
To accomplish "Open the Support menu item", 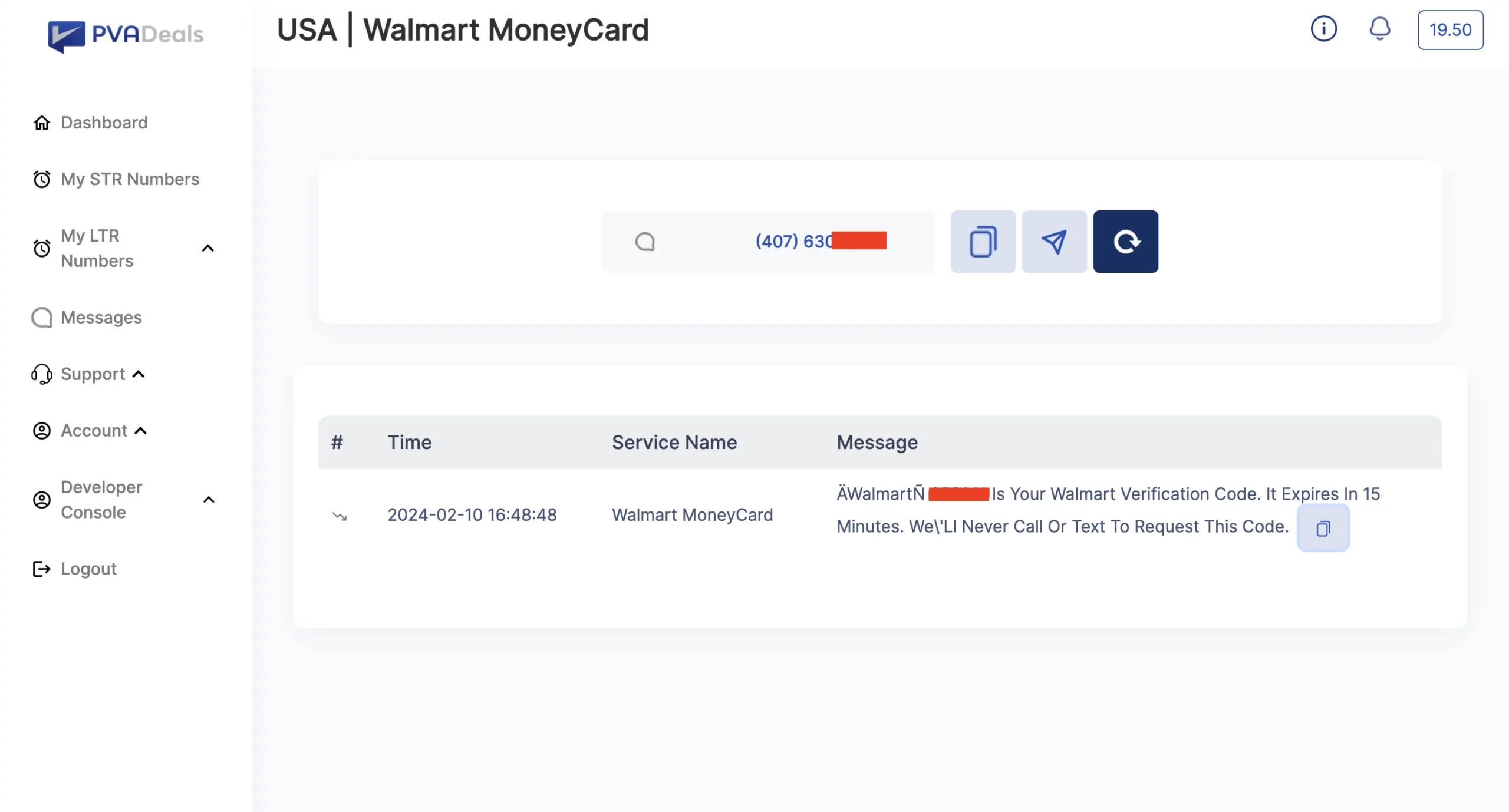I will pos(93,374).
